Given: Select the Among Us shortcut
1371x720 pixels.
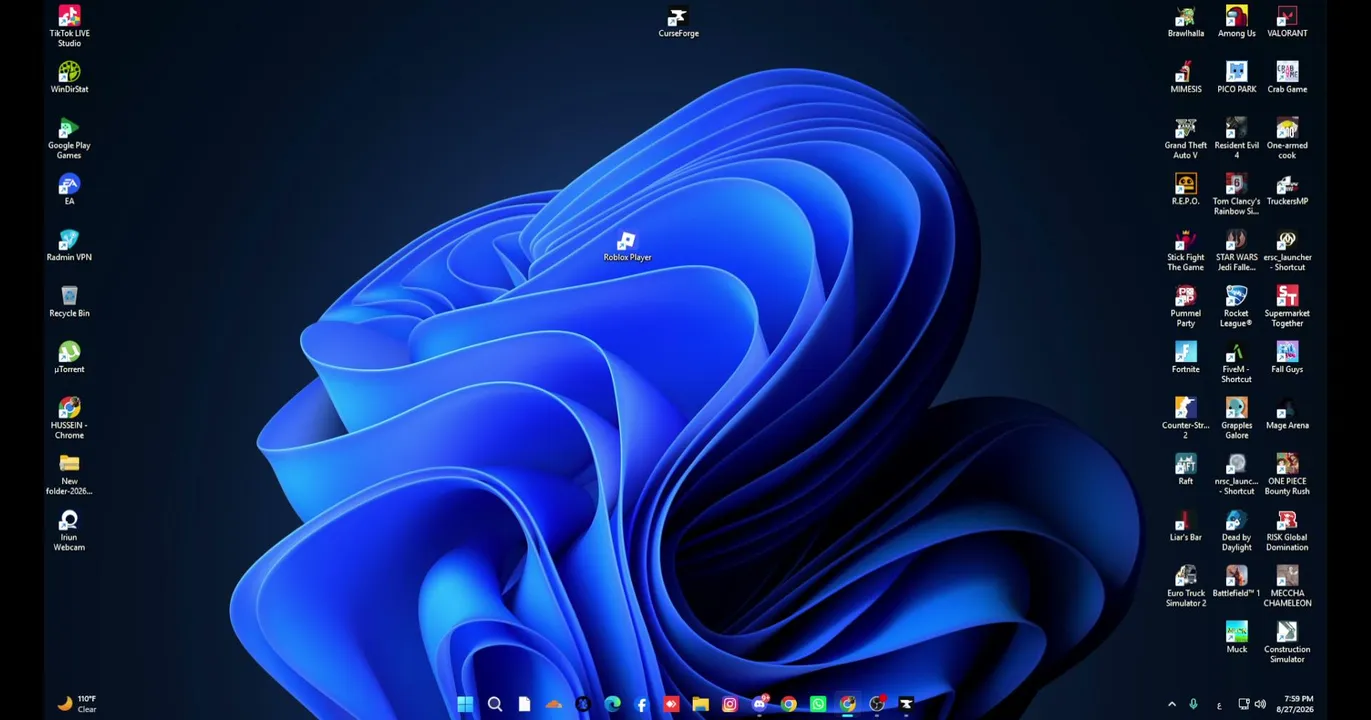Looking at the screenshot, I should point(1236,22).
